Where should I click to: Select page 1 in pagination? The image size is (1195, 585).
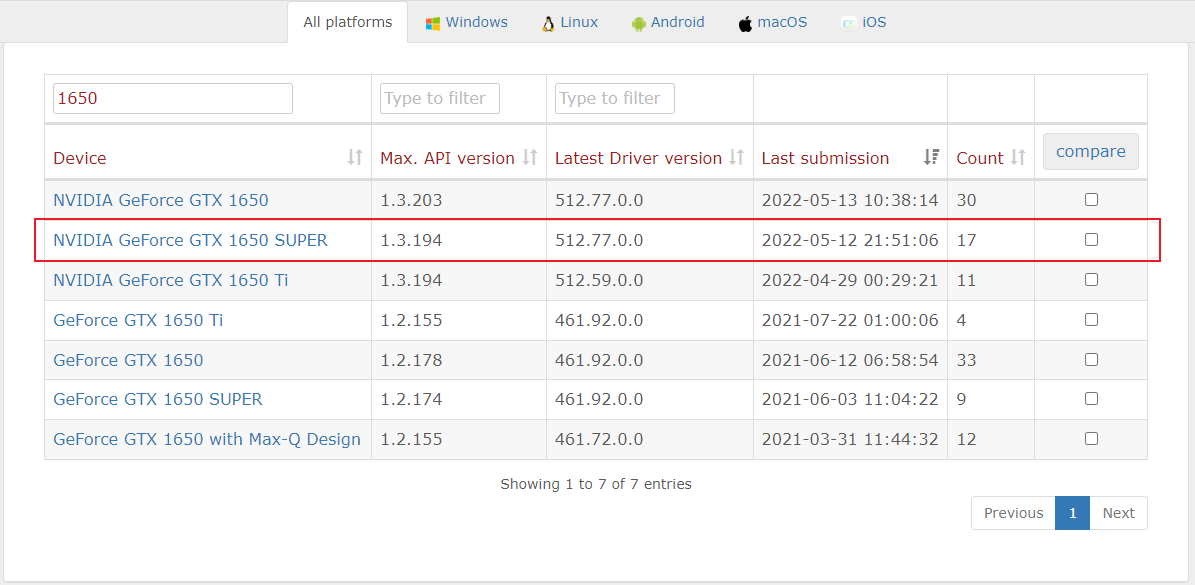pyautogui.click(x=1072, y=513)
